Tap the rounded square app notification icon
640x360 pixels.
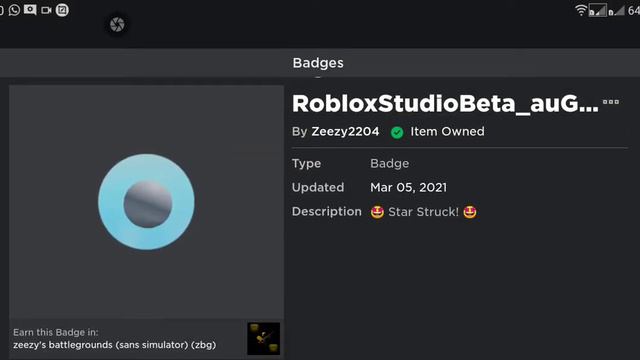[62, 10]
